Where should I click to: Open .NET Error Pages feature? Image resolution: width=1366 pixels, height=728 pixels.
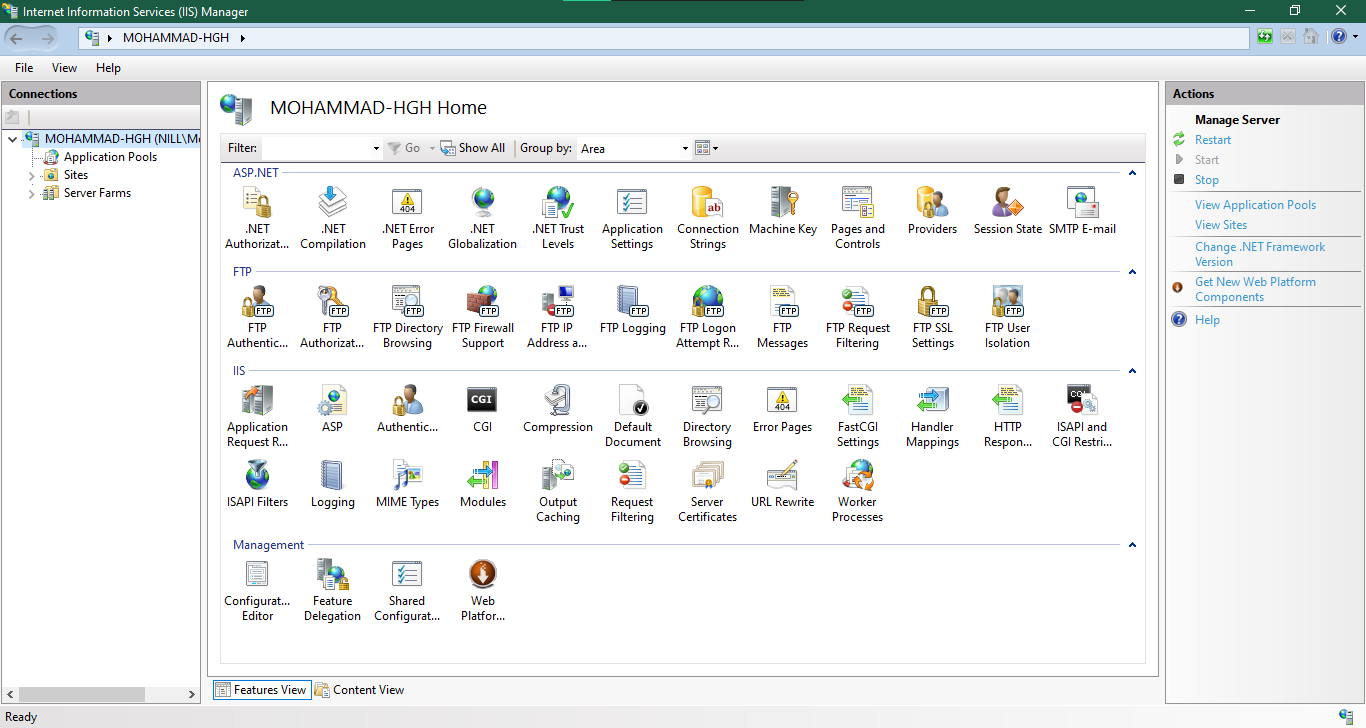(408, 218)
